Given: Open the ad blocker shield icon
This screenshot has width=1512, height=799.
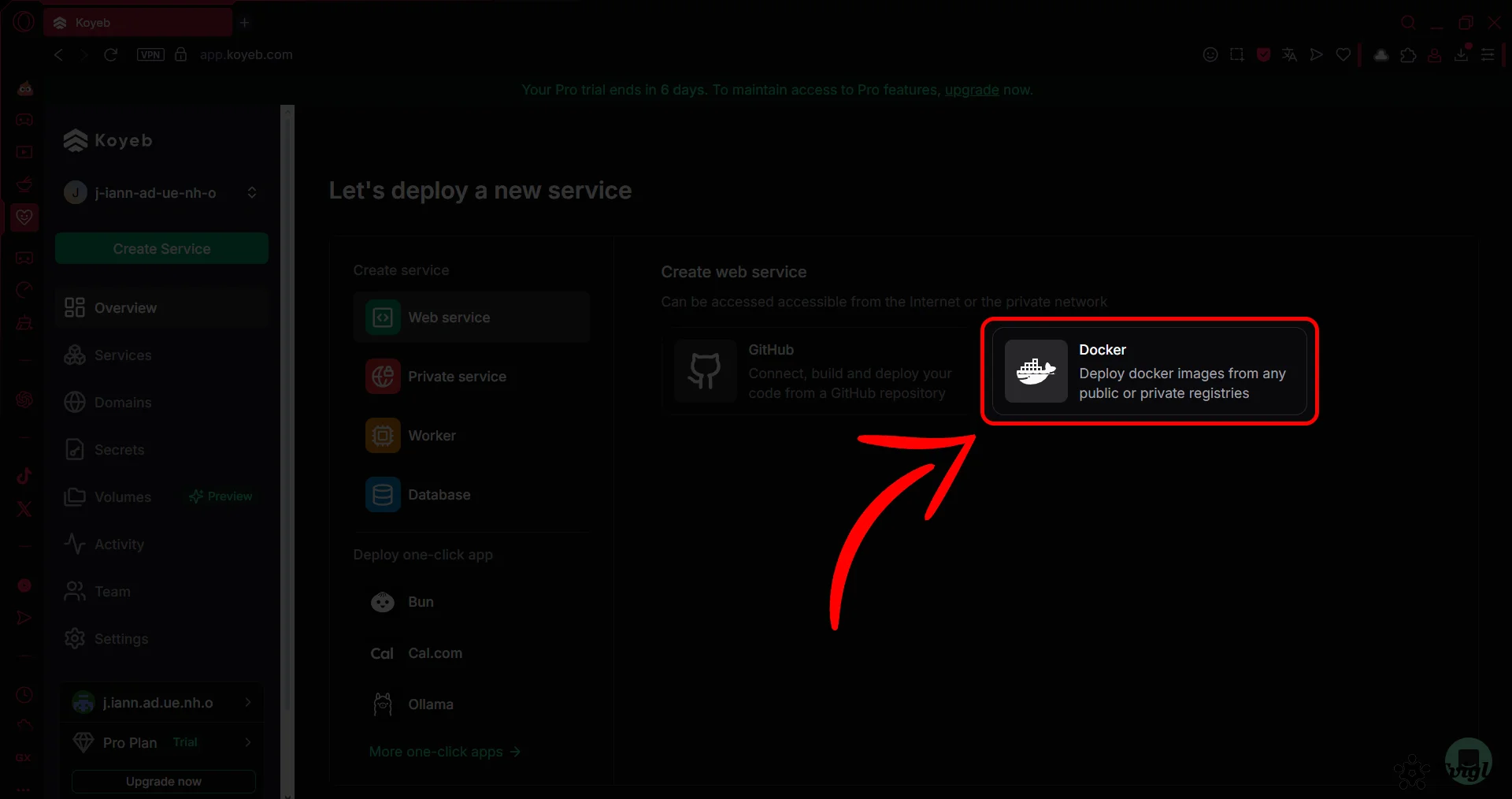Looking at the screenshot, I should (x=1264, y=54).
